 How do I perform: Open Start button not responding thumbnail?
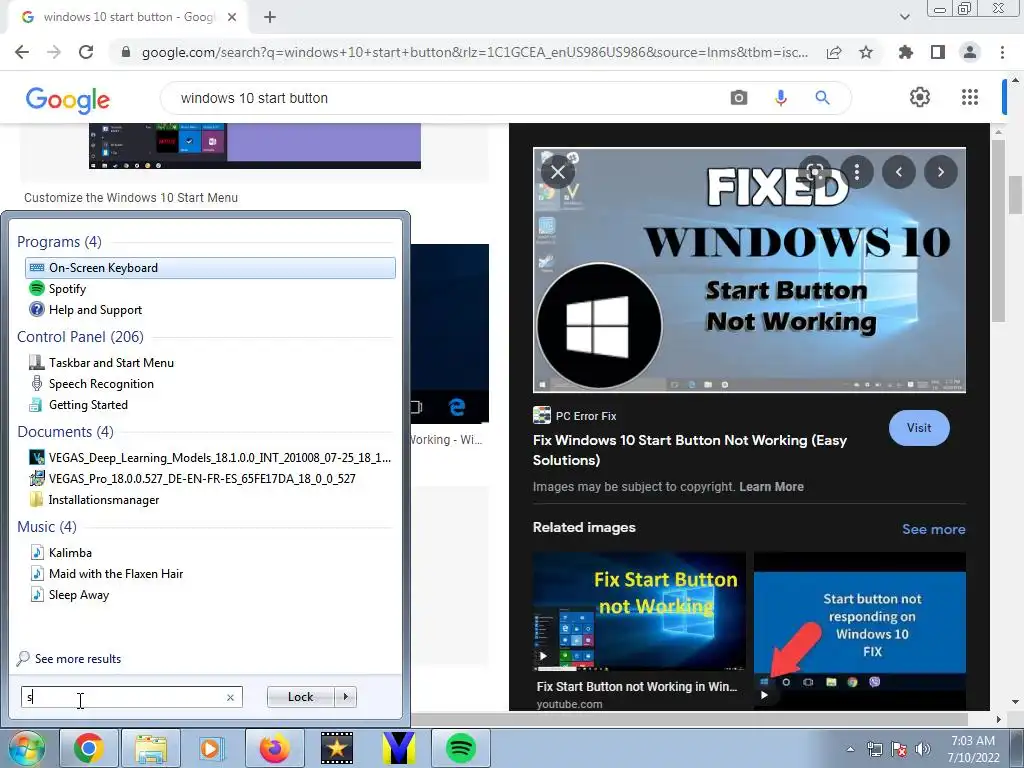[x=859, y=631]
